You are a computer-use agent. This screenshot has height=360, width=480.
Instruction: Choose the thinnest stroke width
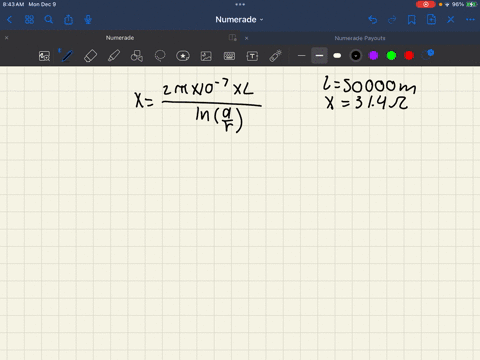coord(301,56)
